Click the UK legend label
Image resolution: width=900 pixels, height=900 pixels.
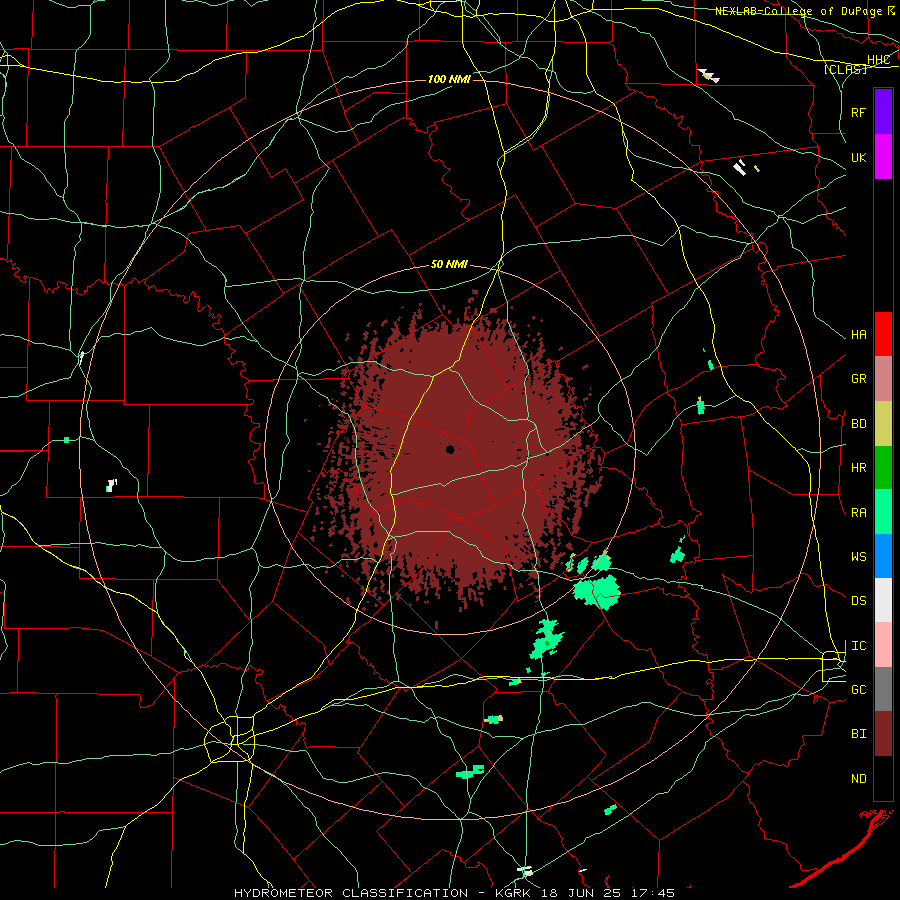click(x=858, y=158)
